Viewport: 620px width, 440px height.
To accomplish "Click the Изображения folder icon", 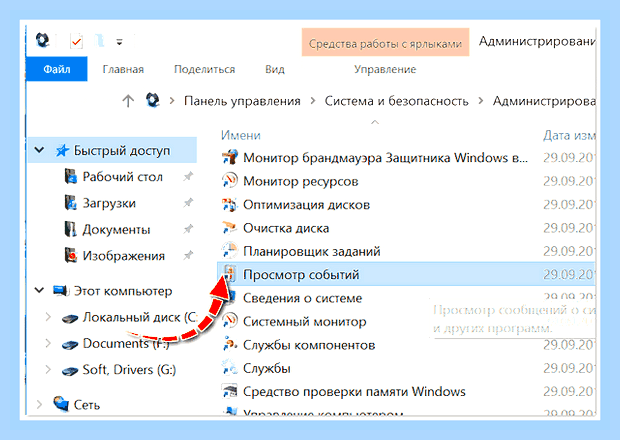I will (x=70, y=255).
